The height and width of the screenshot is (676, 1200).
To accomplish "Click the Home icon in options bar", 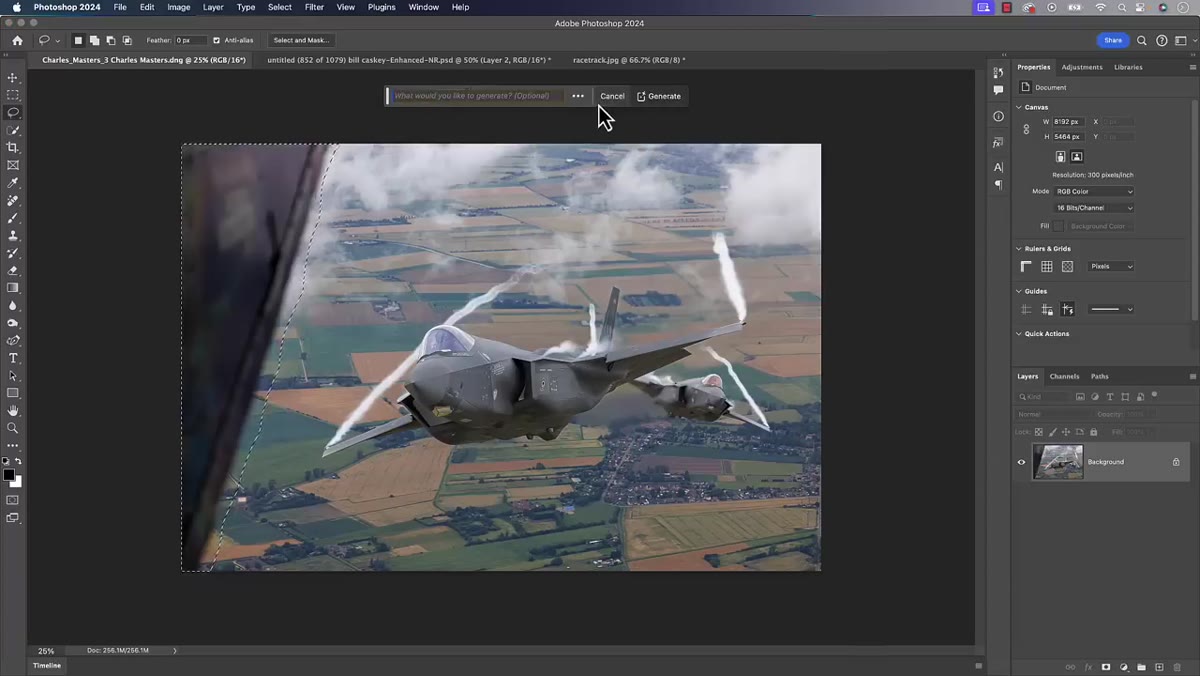I will (x=17, y=40).
